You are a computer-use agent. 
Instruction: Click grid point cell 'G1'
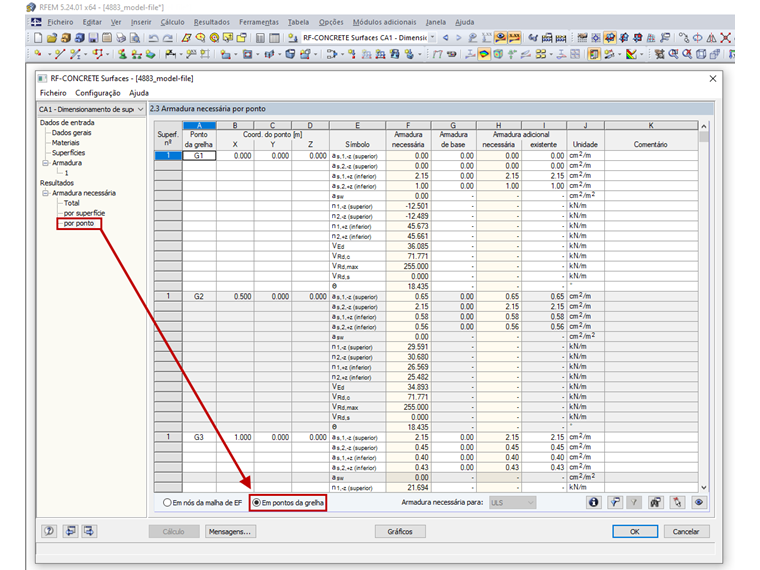199,156
